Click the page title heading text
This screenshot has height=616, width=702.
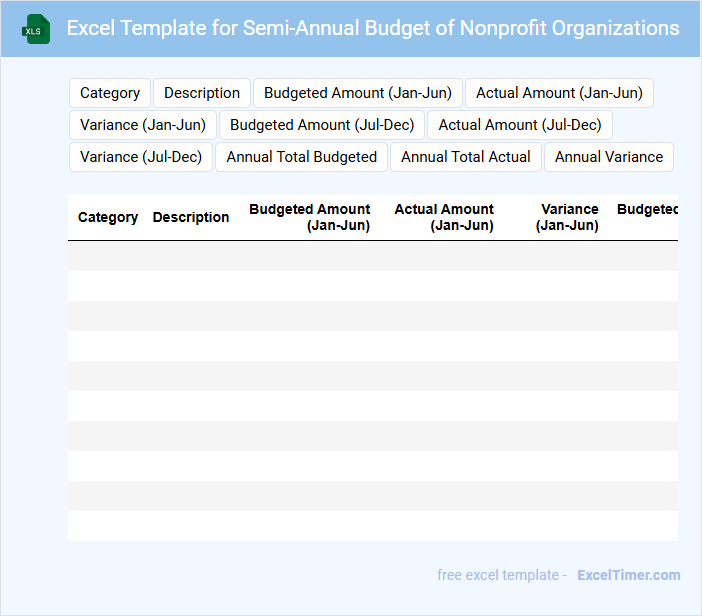(x=373, y=28)
